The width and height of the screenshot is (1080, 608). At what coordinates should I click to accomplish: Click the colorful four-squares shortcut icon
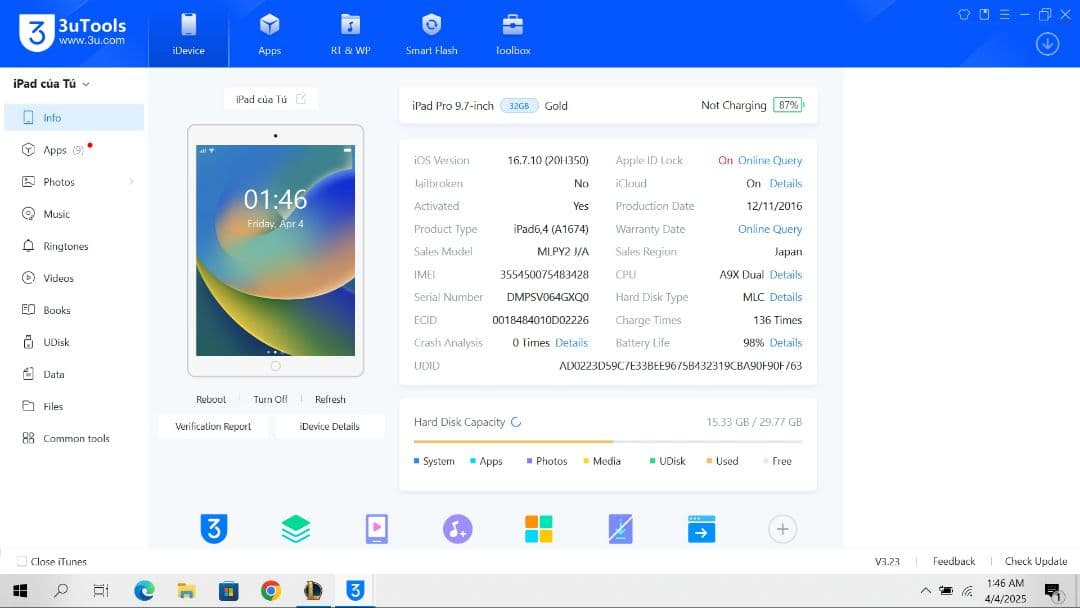pos(539,529)
